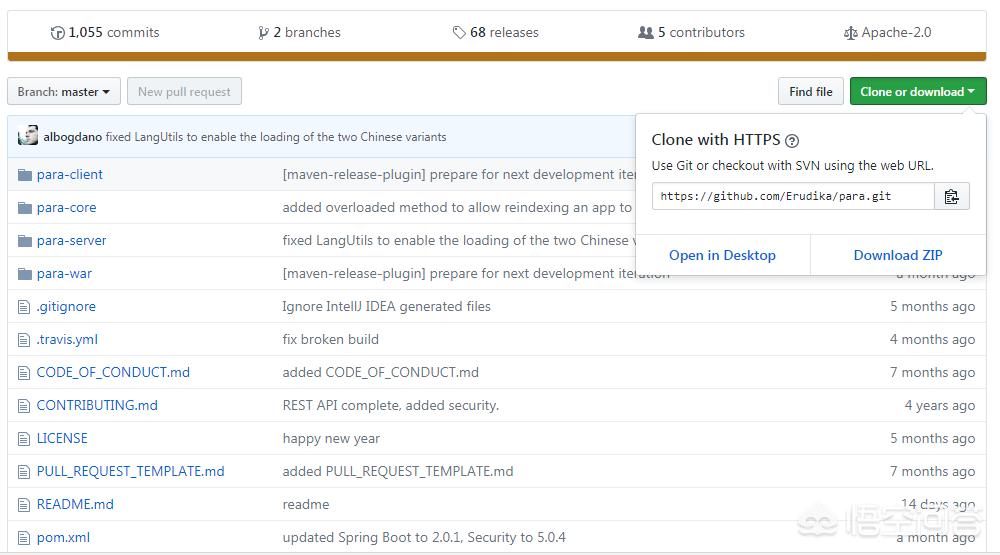Click the CODE_OF_CONDUCT.md file icon
This screenshot has width=1000, height=555.
coord(24,373)
